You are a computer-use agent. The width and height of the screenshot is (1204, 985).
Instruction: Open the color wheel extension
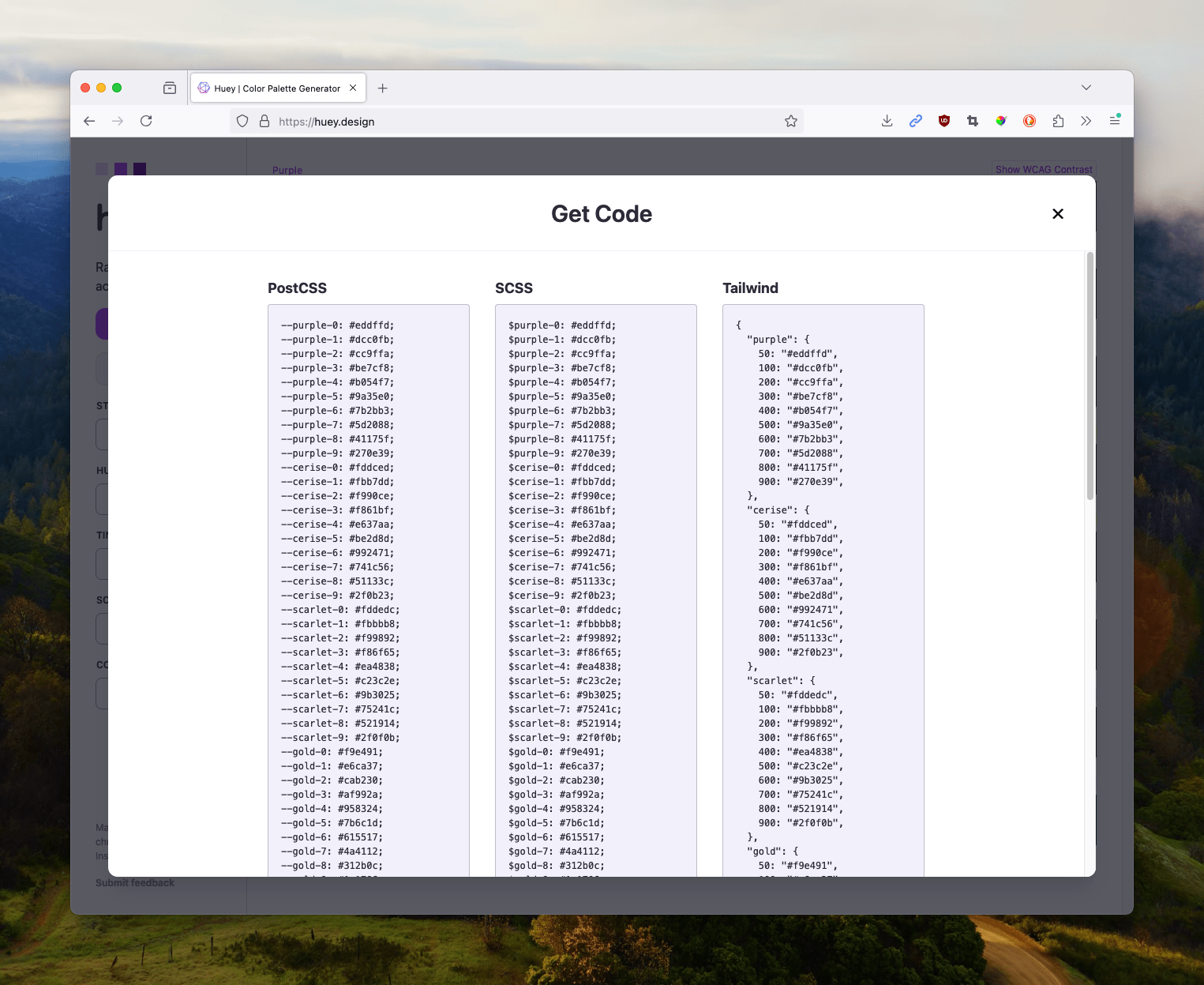(x=1000, y=121)
